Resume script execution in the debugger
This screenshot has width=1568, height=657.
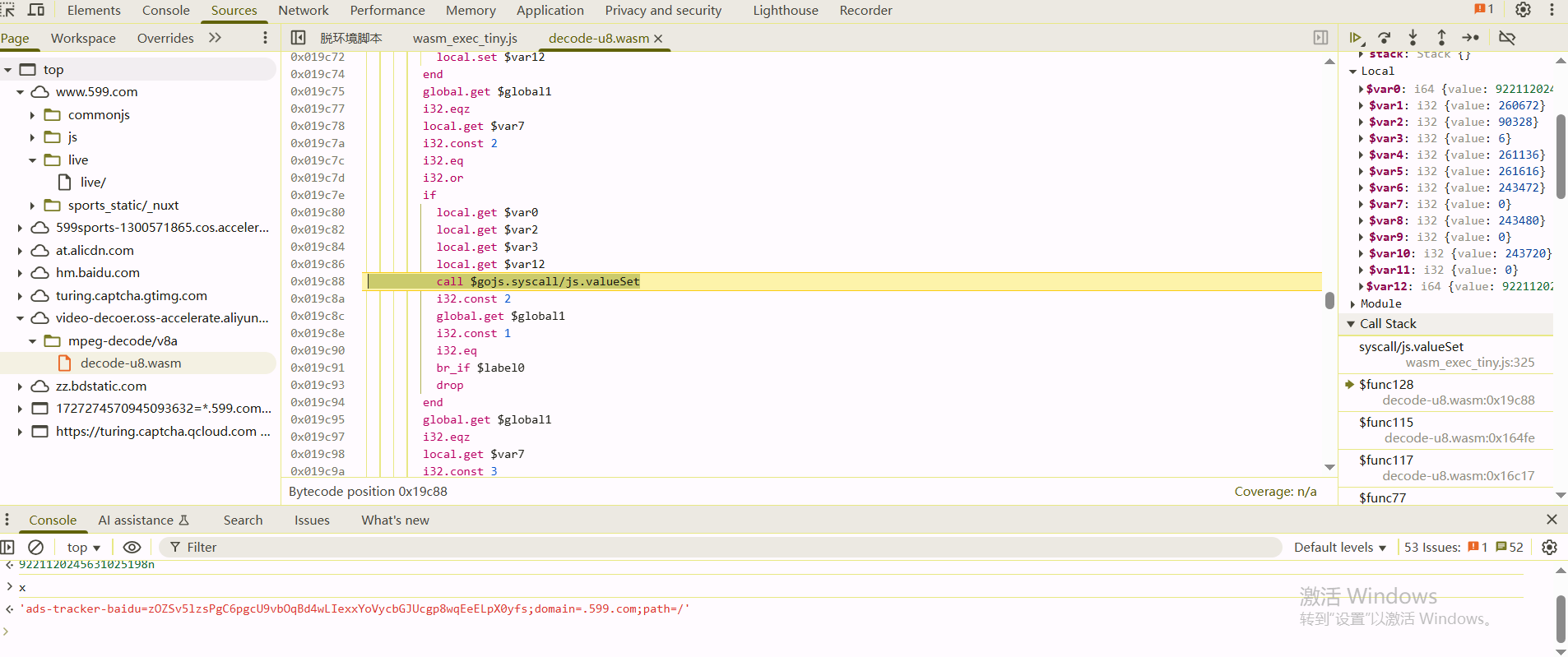(1356, 38)
